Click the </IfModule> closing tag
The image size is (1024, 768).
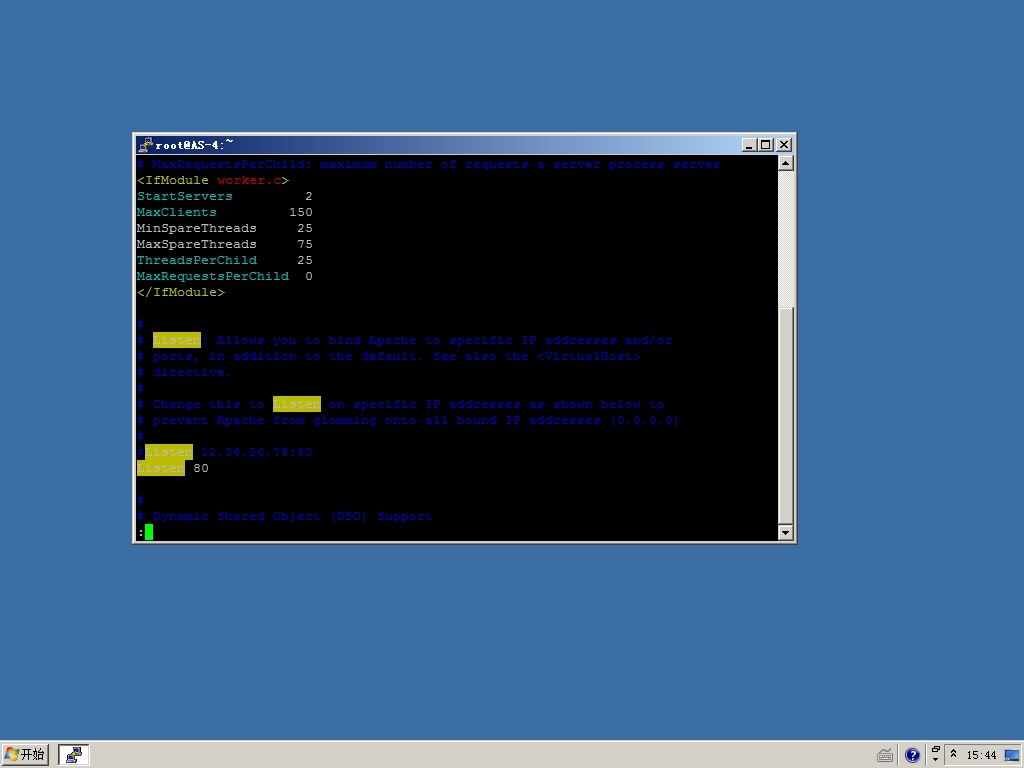click(181, 292)
